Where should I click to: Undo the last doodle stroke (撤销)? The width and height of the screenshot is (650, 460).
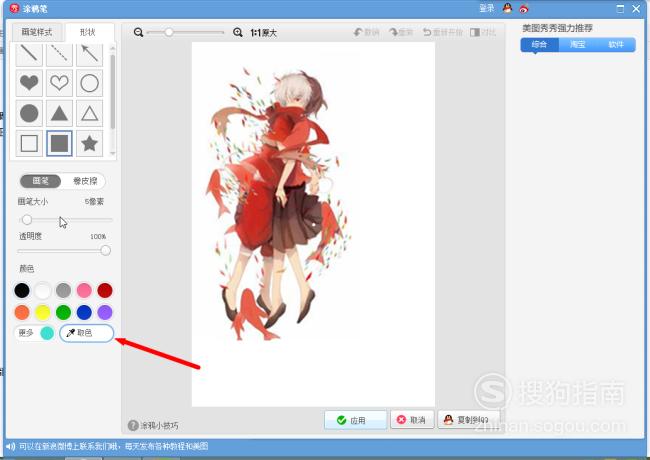click(x=366, y=32)
